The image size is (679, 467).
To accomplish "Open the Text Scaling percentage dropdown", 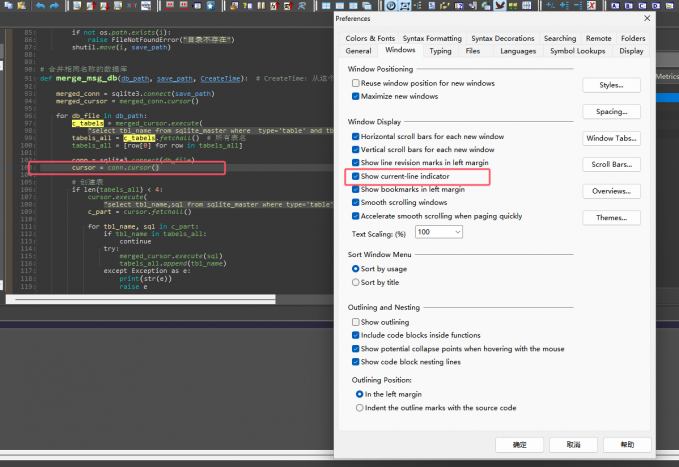I will pyautogui.click(x=438, y=232).
